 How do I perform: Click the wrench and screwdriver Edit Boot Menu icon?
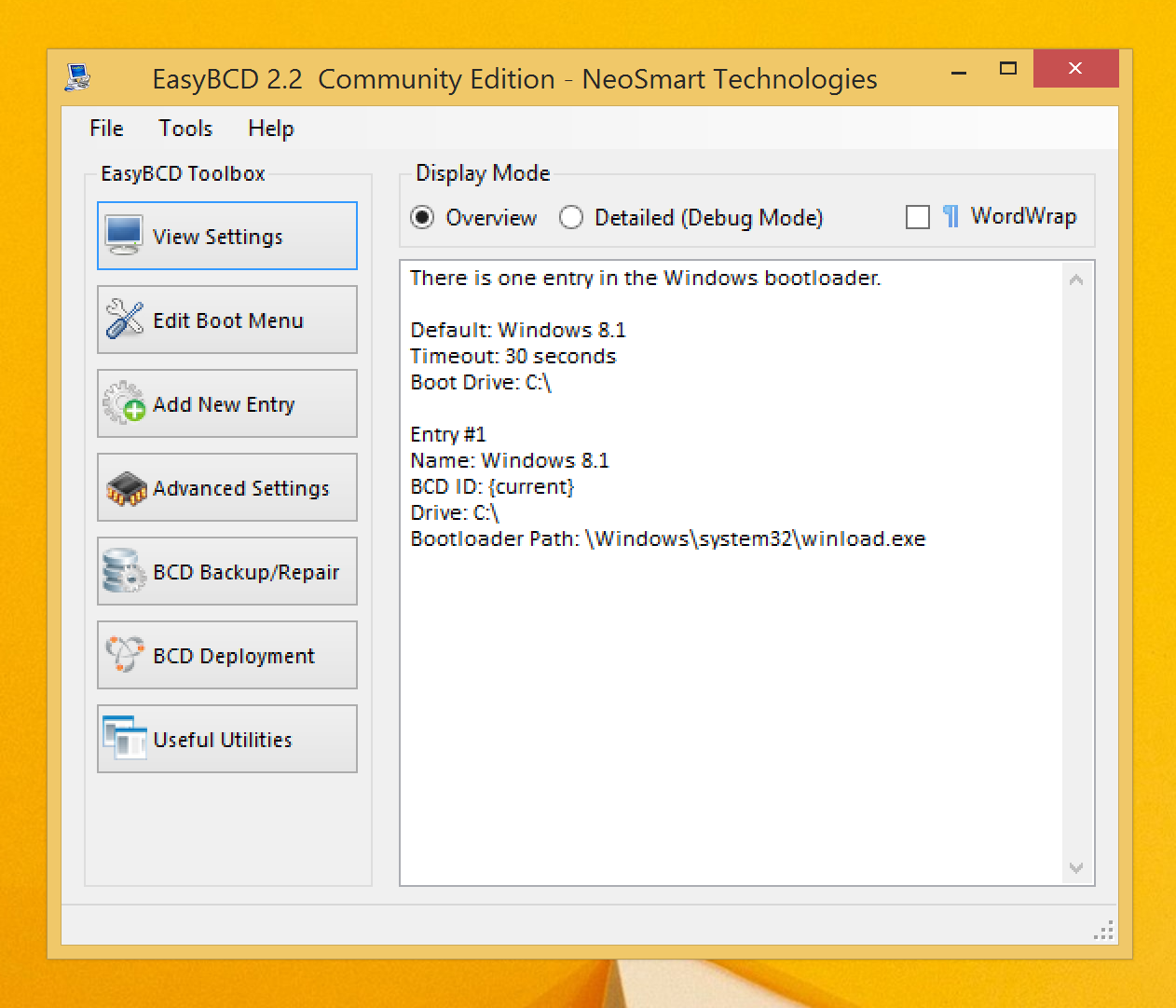(x=124, y=320)
